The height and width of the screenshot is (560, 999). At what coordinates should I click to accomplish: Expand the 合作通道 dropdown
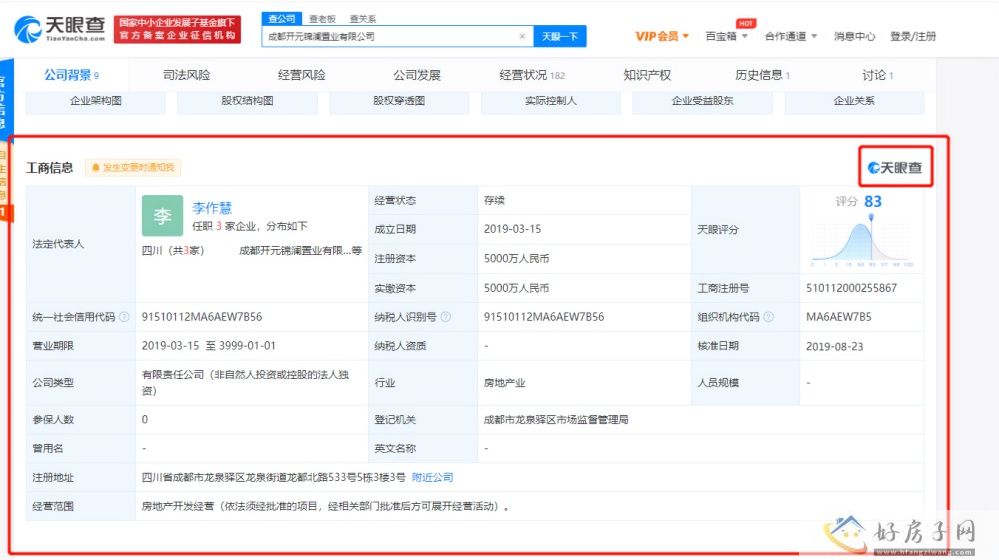[791, 36]
